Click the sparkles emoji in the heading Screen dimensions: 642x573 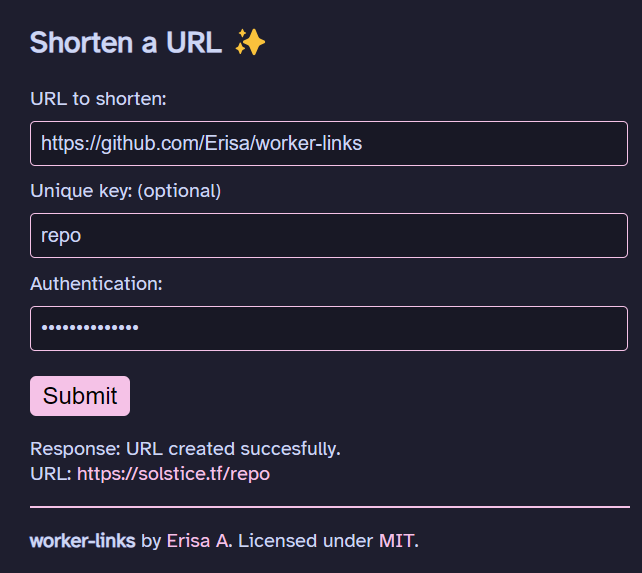pyautogui.click(x=250, y=42)
